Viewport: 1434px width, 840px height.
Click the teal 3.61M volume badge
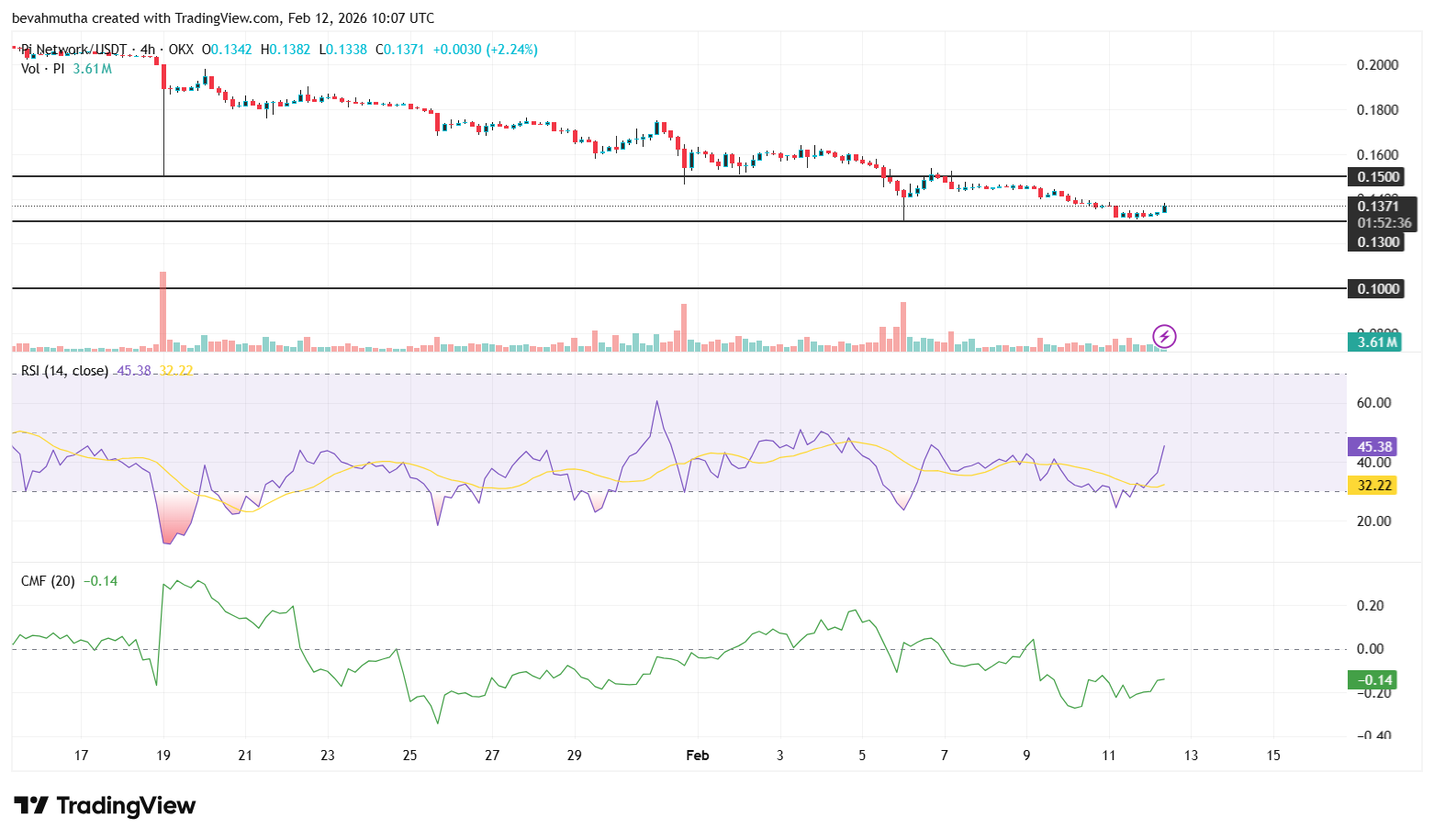click(1375, 342)
